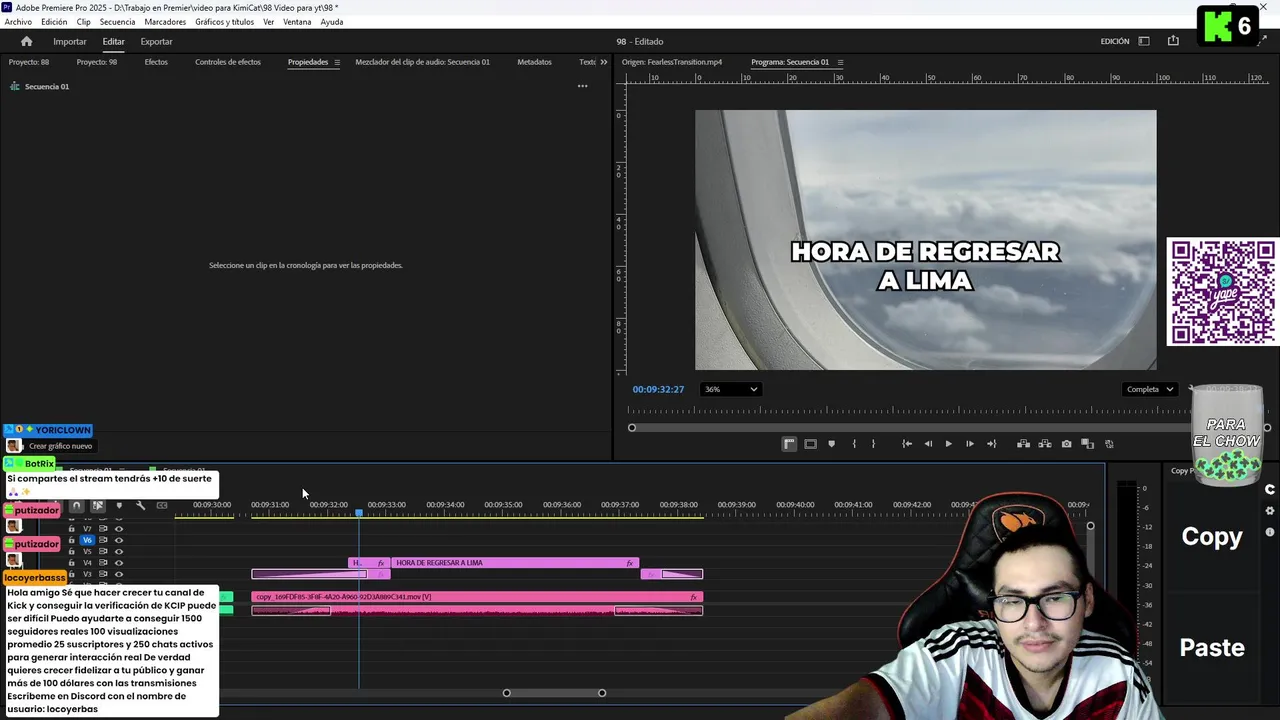Switch to the Efectos tab
The image size is (1280, 720).
(x=156, y=62)
